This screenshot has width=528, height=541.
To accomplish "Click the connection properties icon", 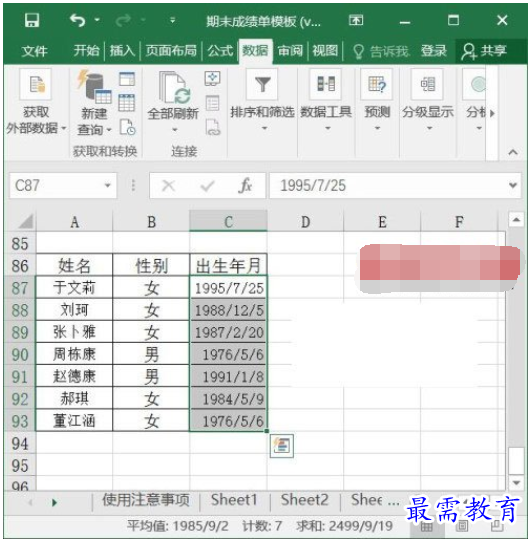I will (212, 103).
